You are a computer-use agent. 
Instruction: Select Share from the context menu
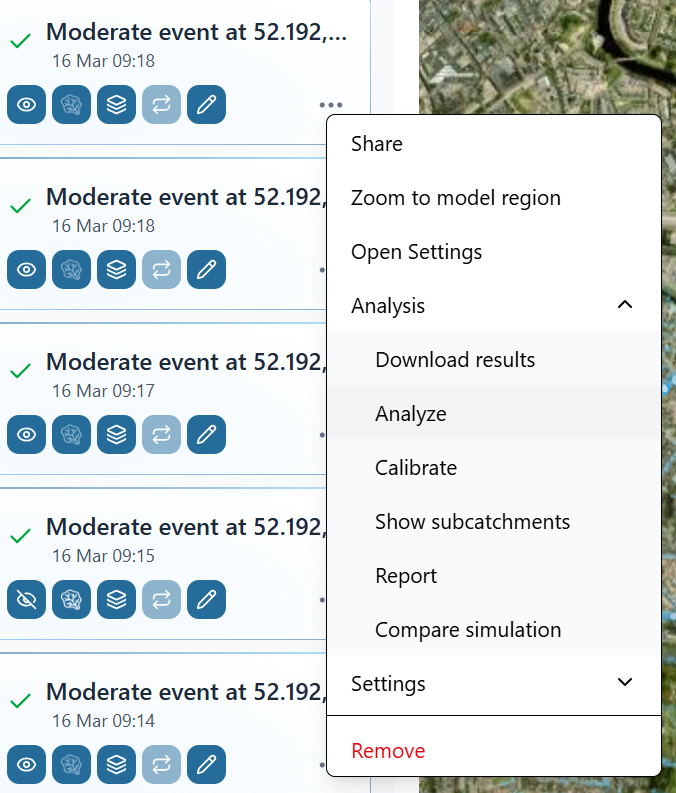coord(377,144)
